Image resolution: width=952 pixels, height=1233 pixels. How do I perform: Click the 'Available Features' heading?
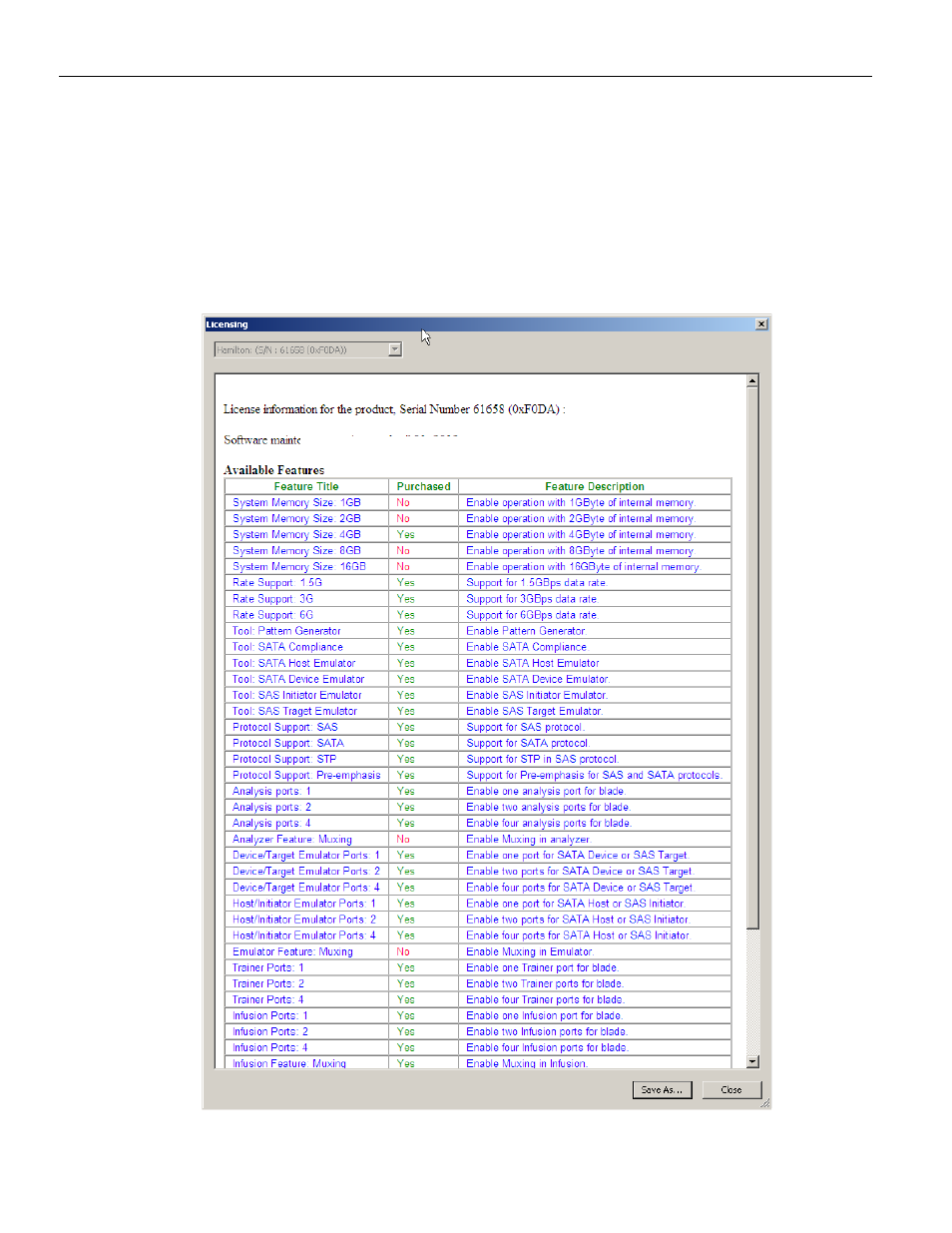pos(273,469)
